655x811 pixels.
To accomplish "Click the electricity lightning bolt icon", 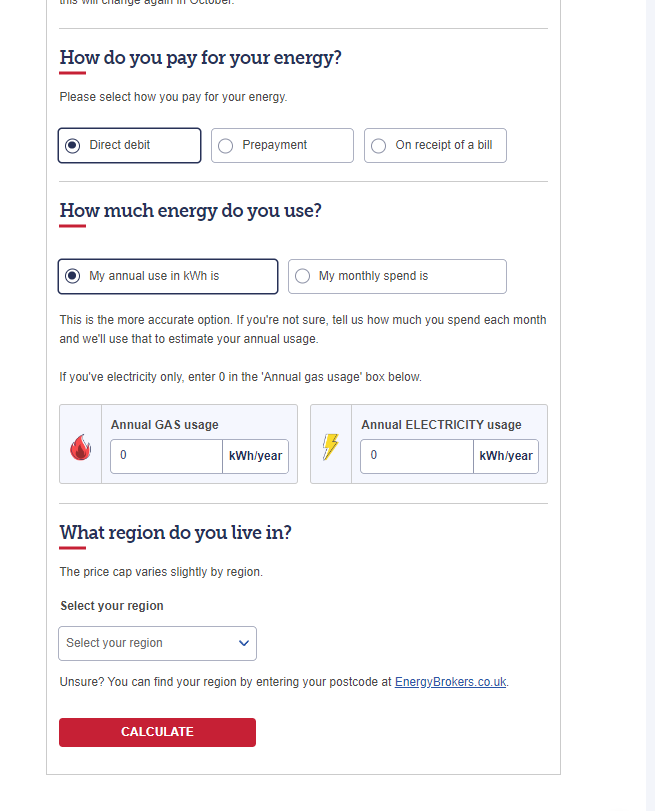I will 331,447.
